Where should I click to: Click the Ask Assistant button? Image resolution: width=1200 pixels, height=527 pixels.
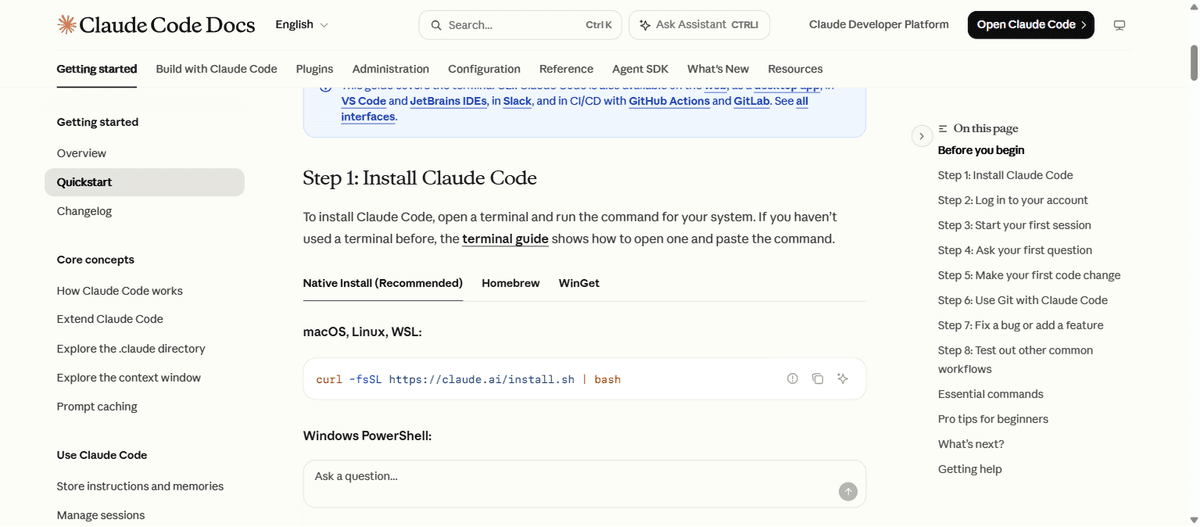699,25
